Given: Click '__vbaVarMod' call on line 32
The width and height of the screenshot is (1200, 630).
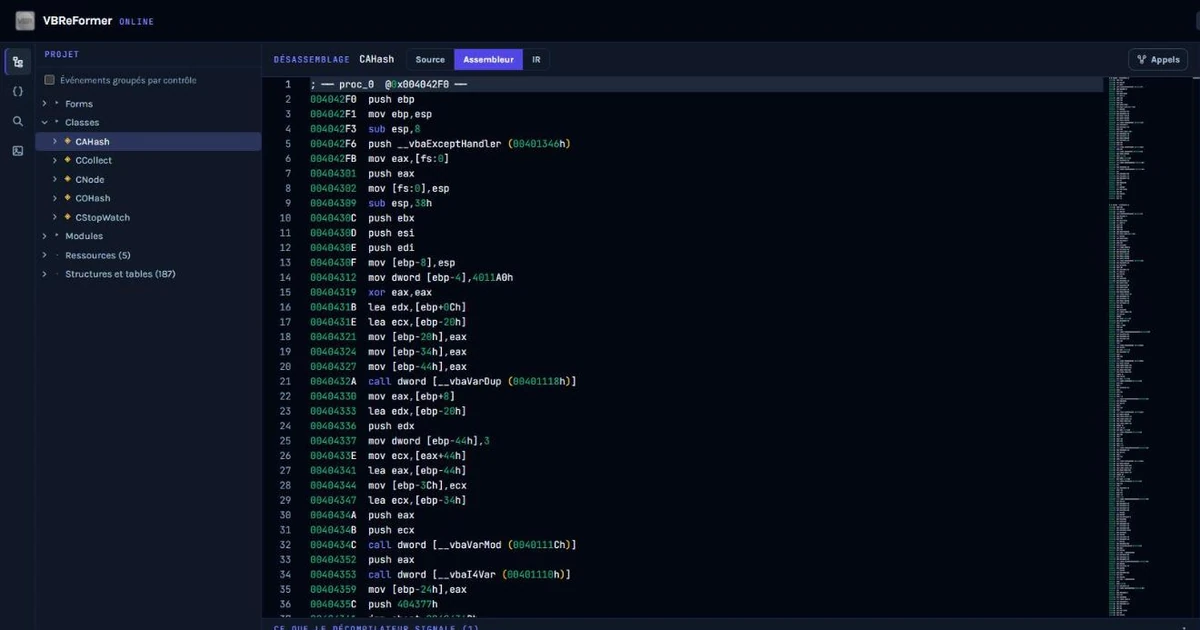Looking at the screenshot, I should coord(469,545).
